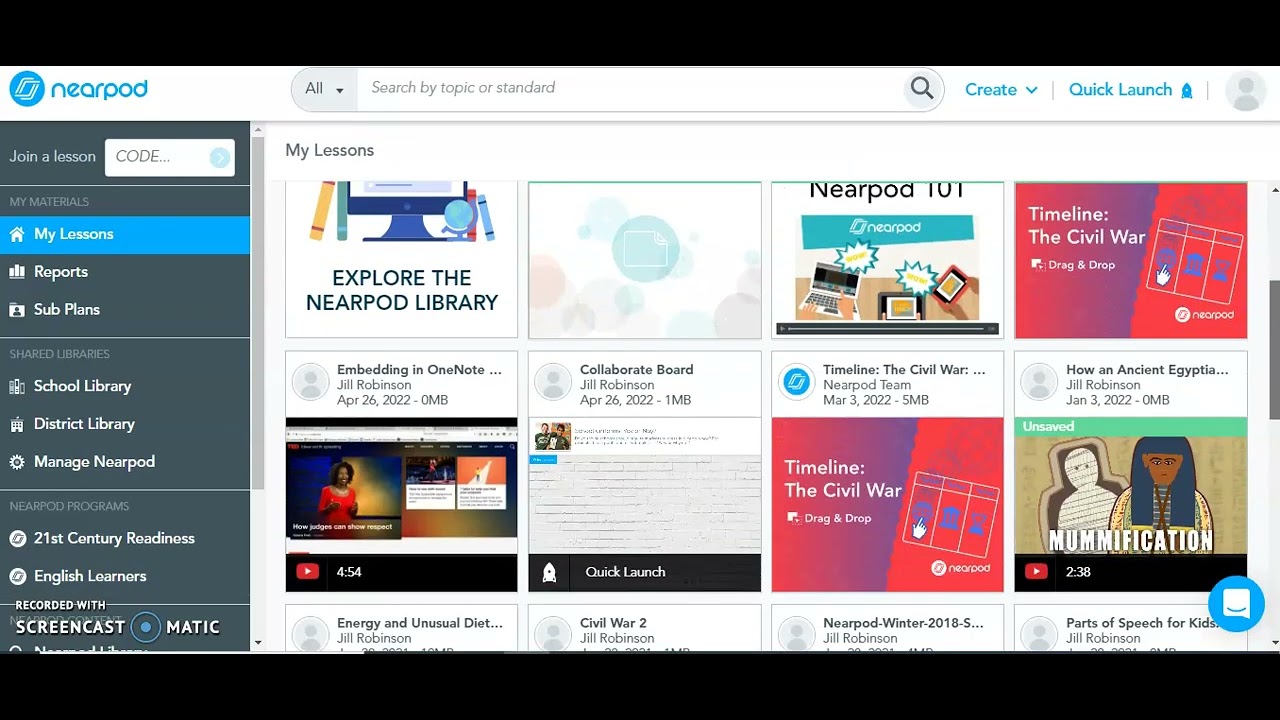Viewport: 1280px width, 720px height.
Task: Click the Reports bar chart icon
Action: 17,272
